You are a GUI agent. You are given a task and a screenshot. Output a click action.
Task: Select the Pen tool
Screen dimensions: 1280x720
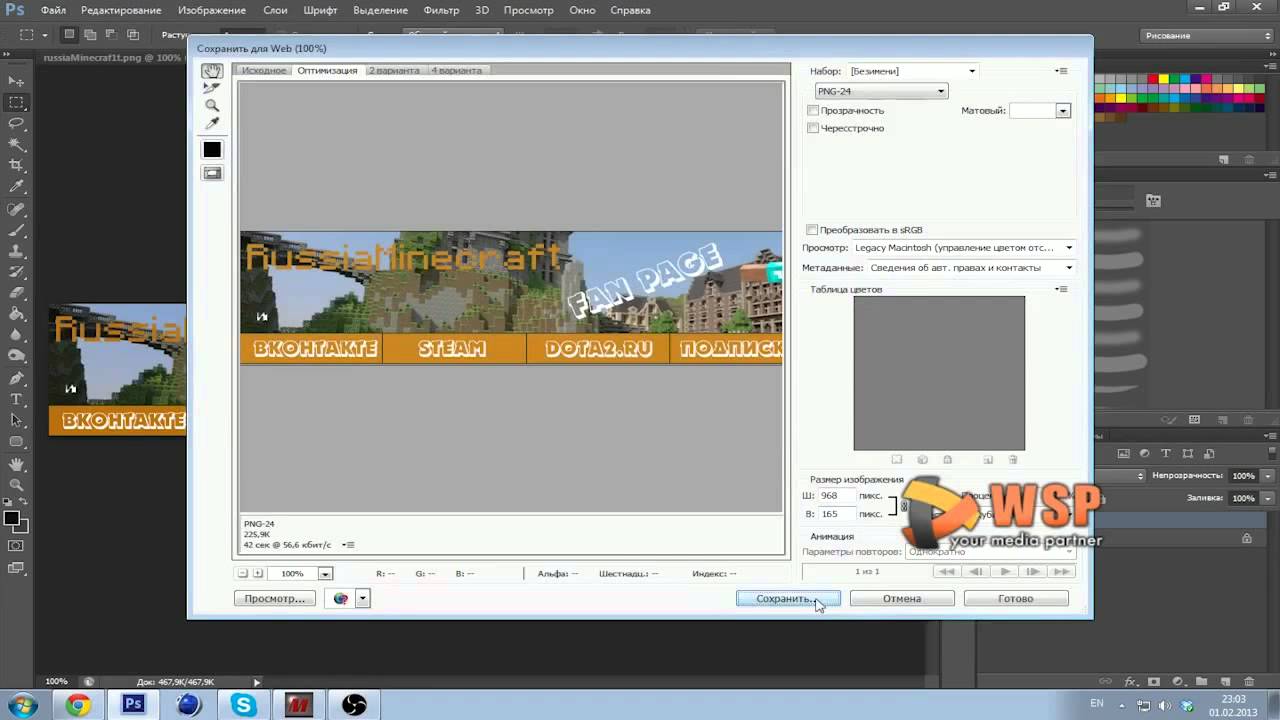coord(16,378)
